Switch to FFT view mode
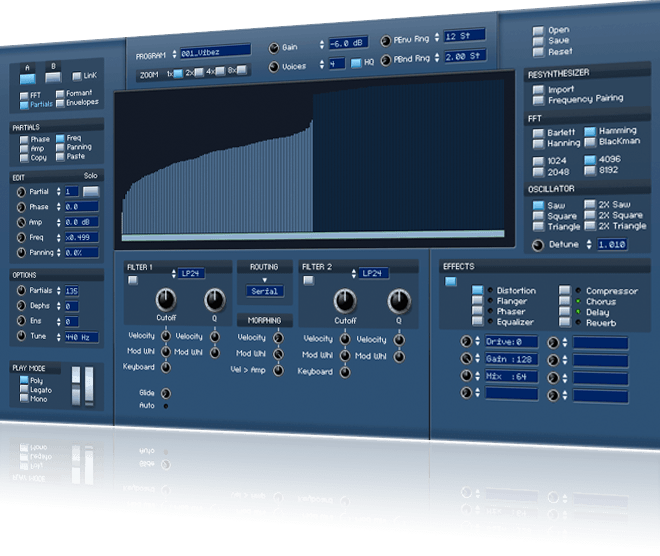The height and width of the screenshot is (556, 660). 25,95
